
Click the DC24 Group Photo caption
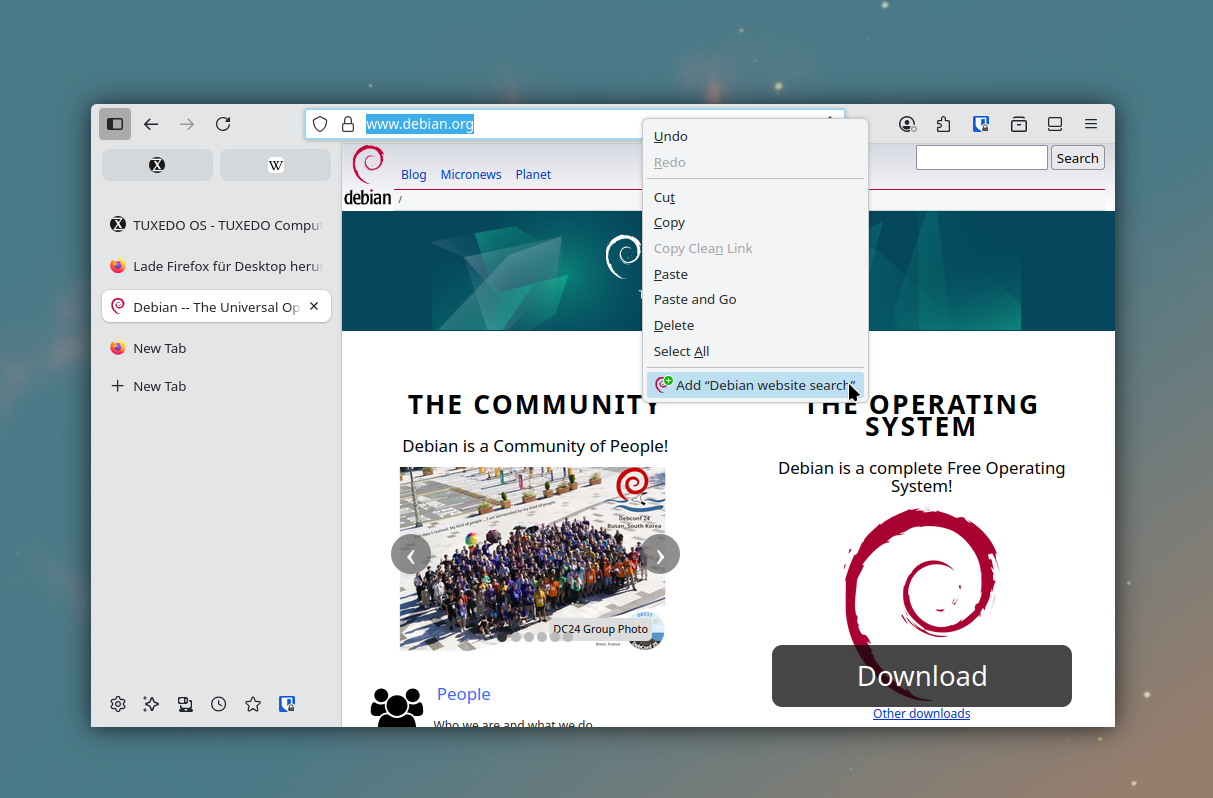point(601,629)
